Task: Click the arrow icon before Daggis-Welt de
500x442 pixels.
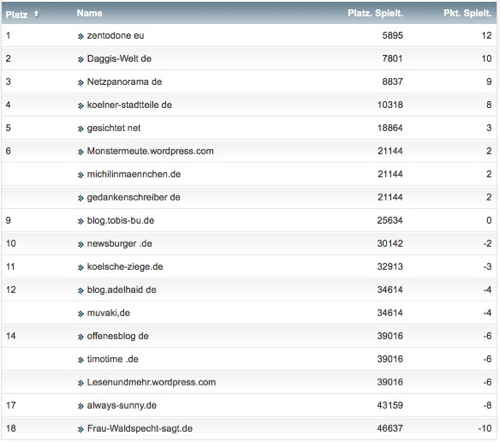Action: point(80,60)
